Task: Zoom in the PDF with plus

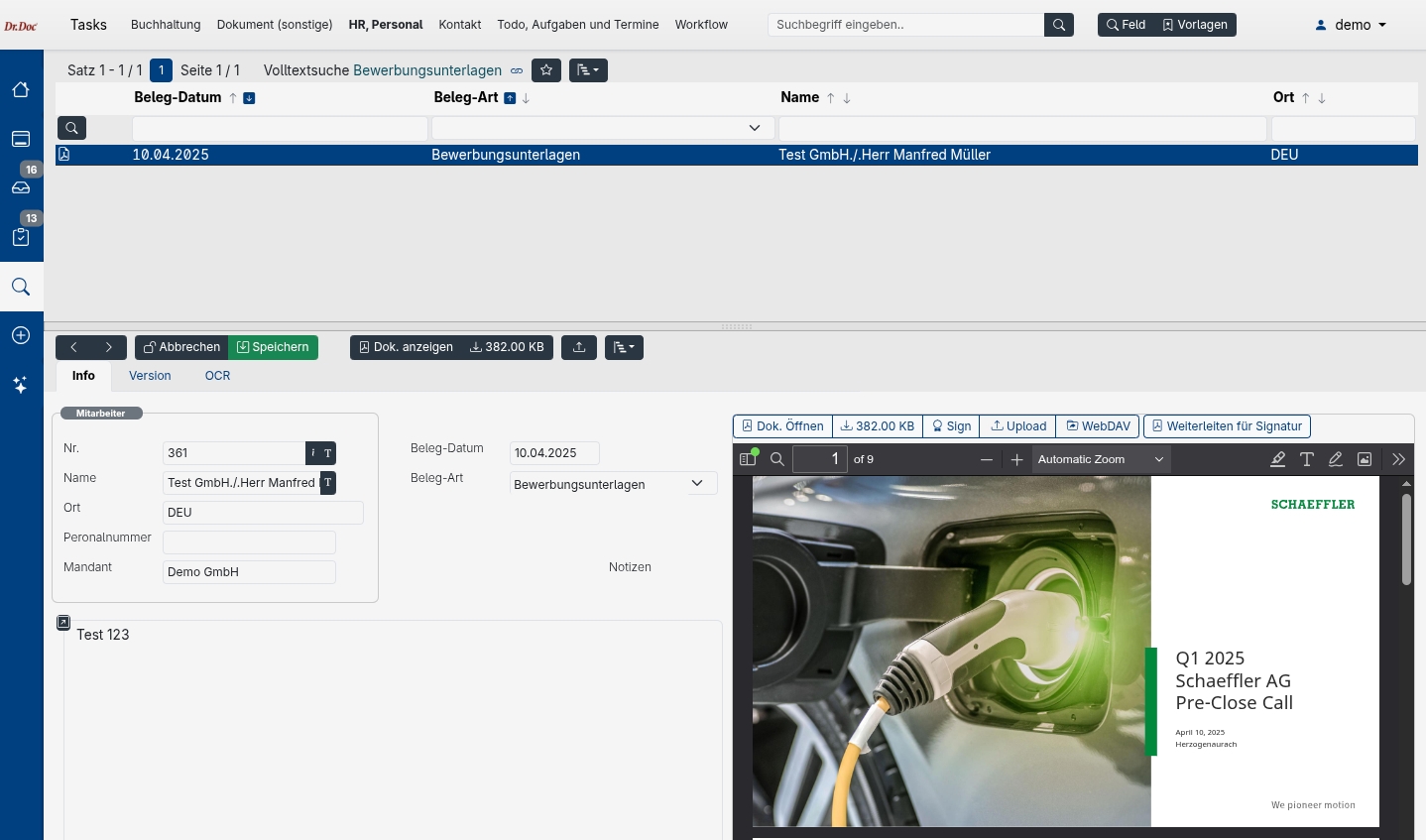Action: click(x=1016, y=459)
